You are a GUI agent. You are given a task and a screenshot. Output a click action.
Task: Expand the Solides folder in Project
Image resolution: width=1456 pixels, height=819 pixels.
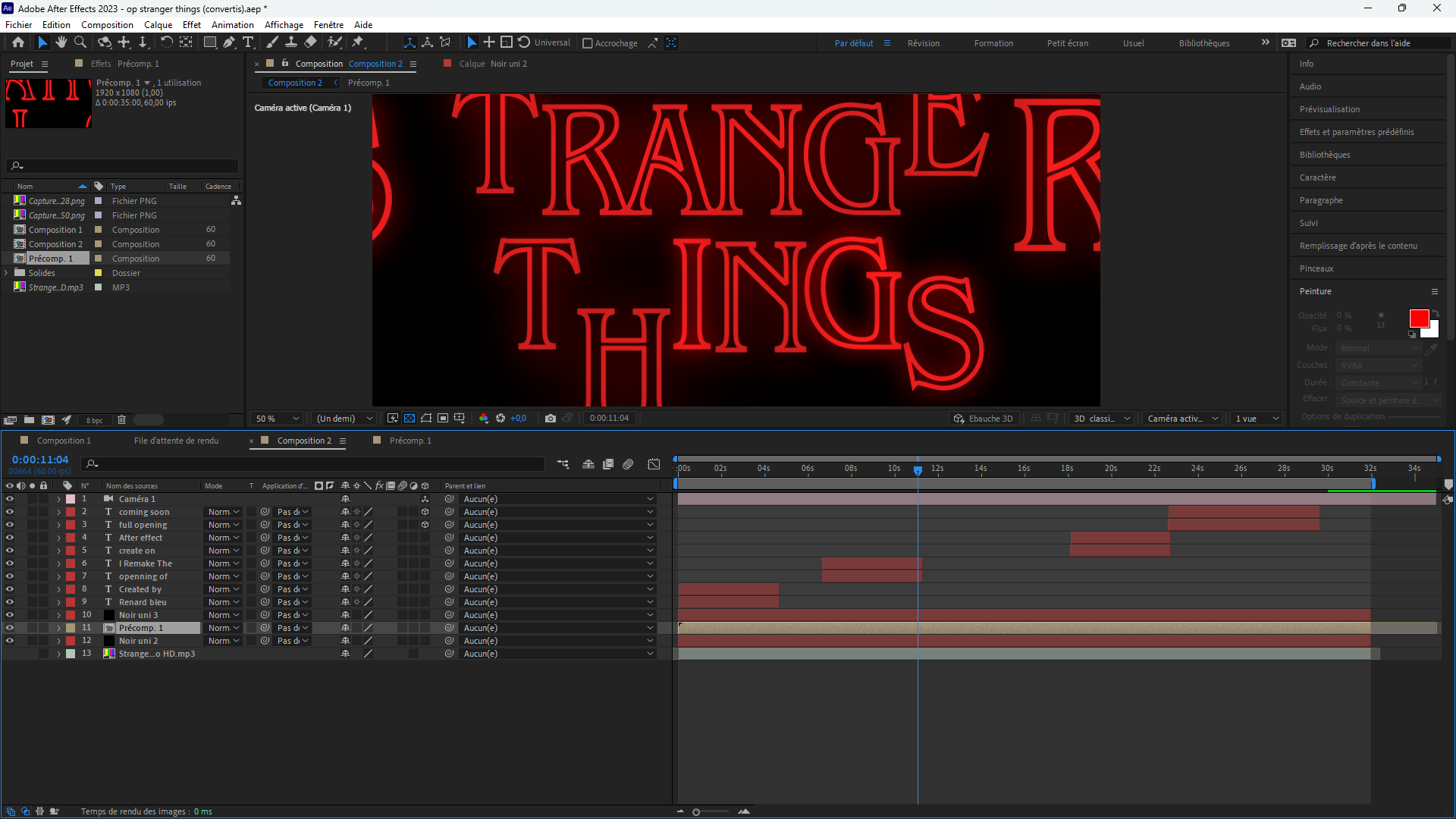point(7,273)
